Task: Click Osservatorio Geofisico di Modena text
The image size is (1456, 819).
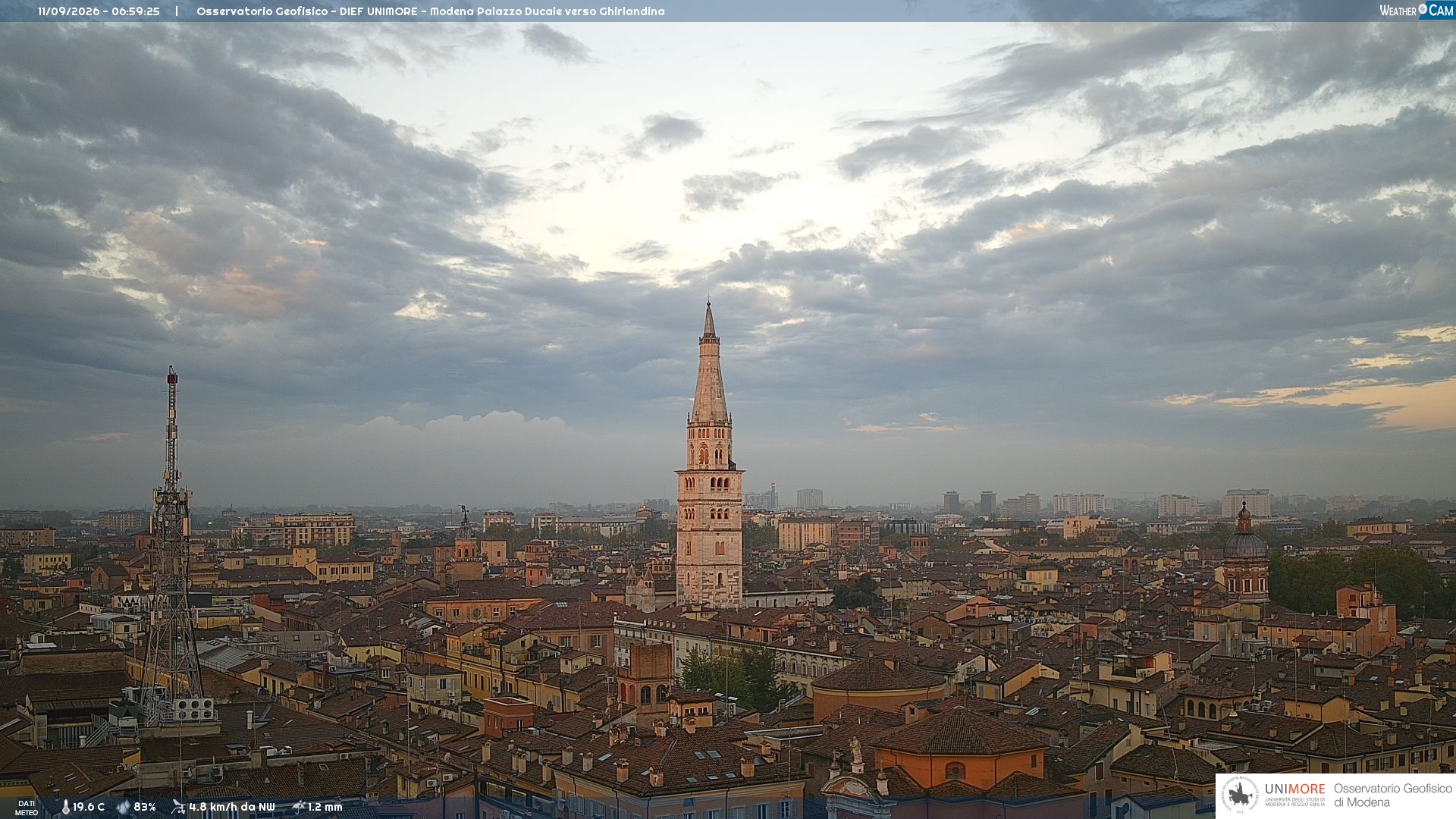Action: (1392, 795)
